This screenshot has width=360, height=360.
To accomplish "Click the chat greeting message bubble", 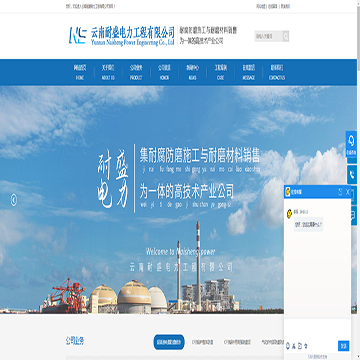I will [308, 224].
